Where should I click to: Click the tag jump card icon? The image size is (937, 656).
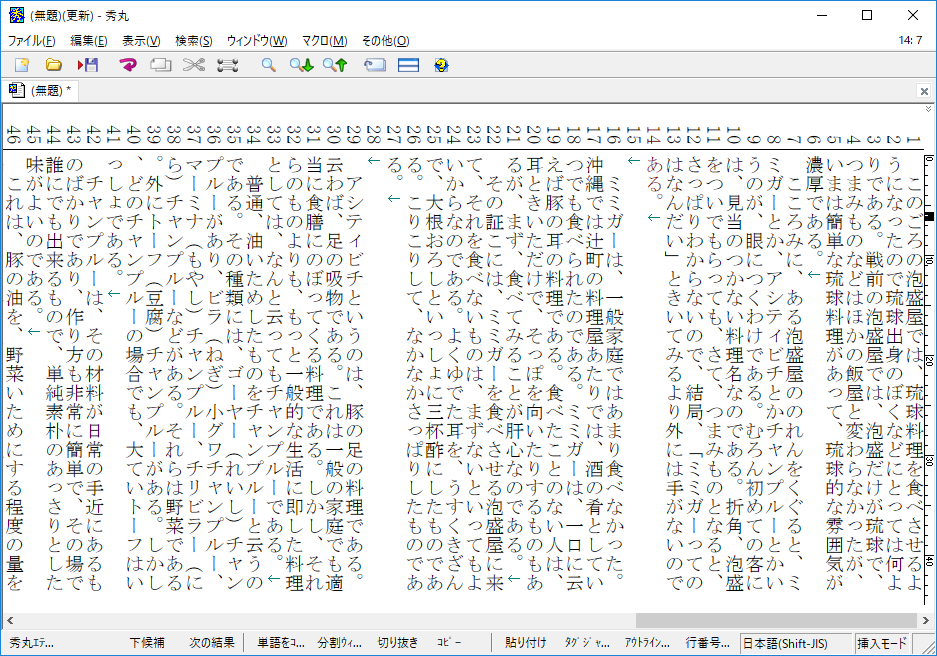pos(375,65)
